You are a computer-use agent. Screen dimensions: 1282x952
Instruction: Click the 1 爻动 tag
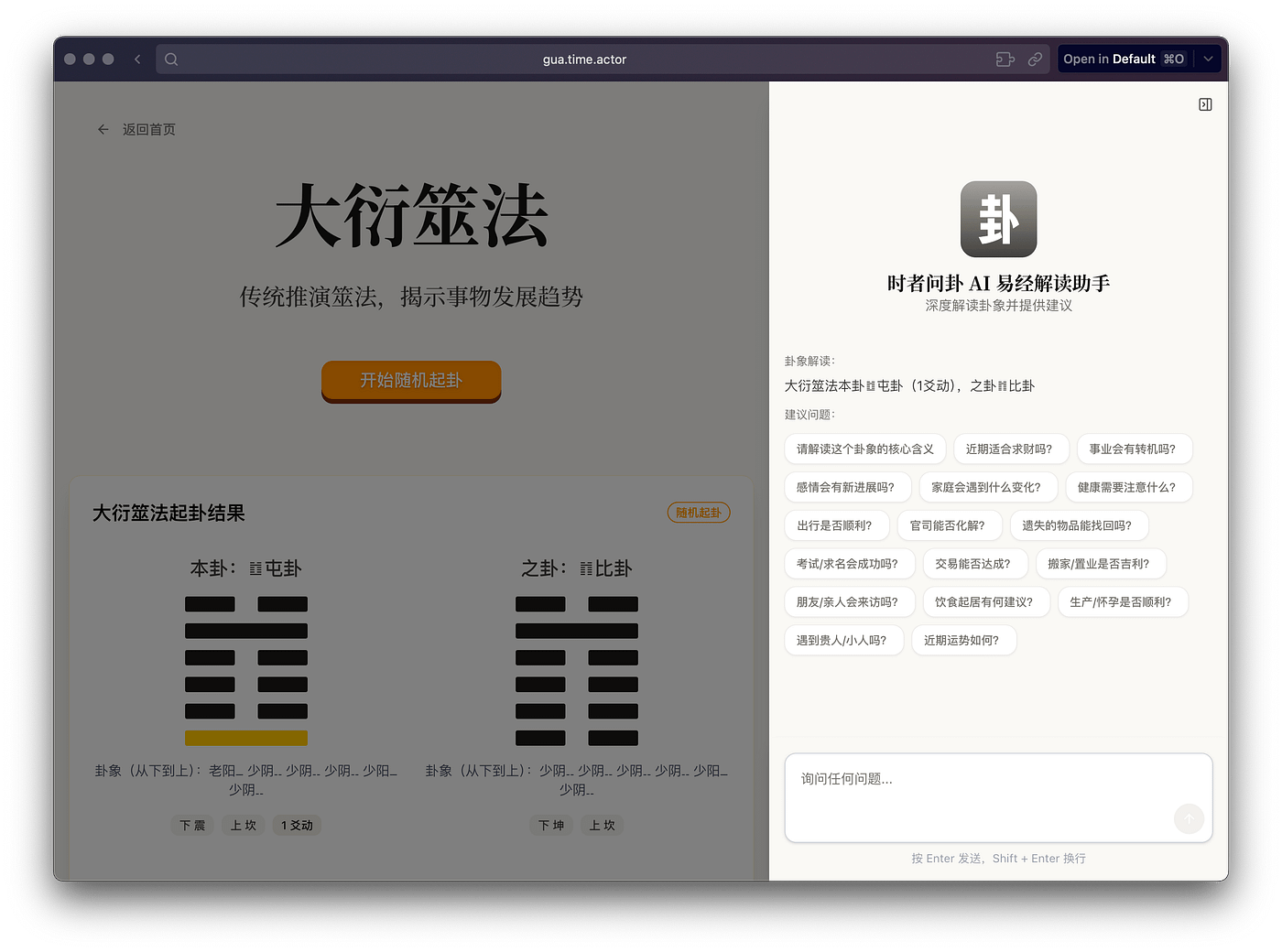297,826
